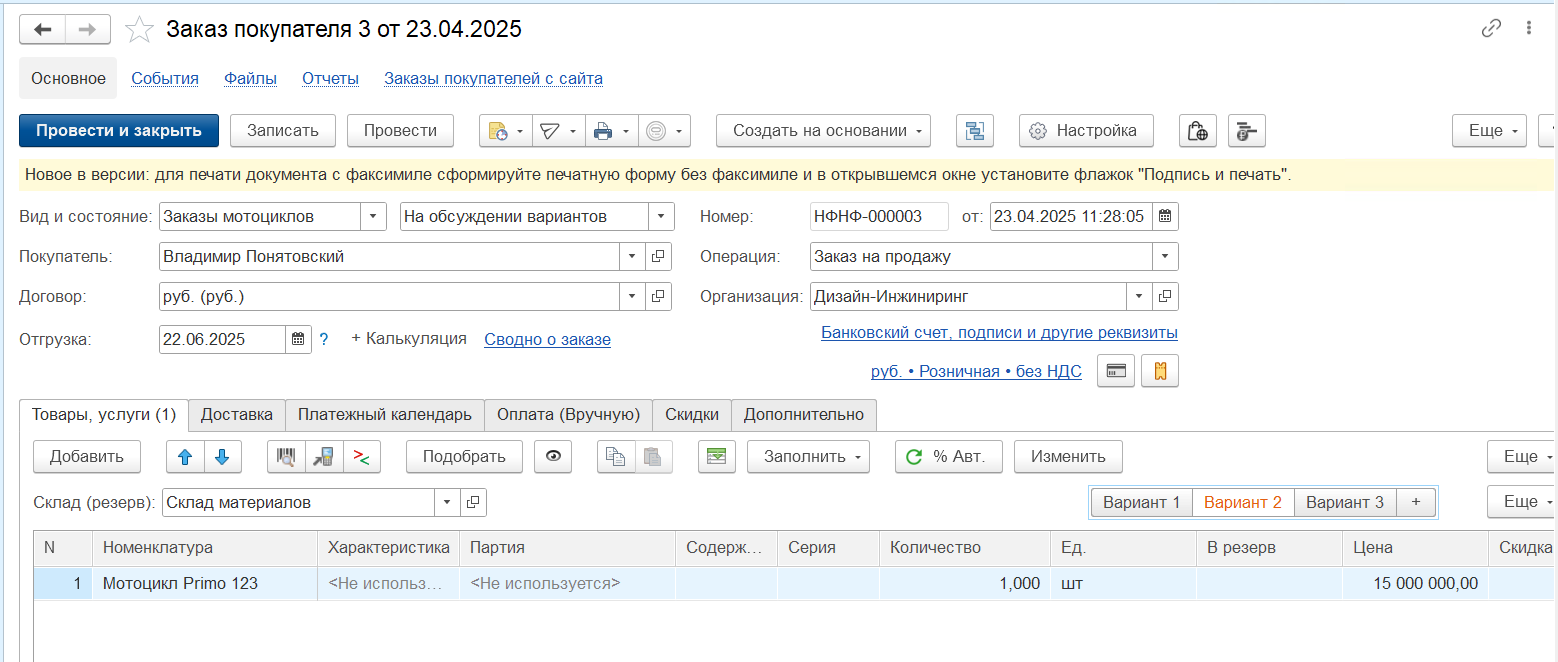Open the Заполнить dropdown button
This screenshot has height=662, width=1558.
[808, 457]
